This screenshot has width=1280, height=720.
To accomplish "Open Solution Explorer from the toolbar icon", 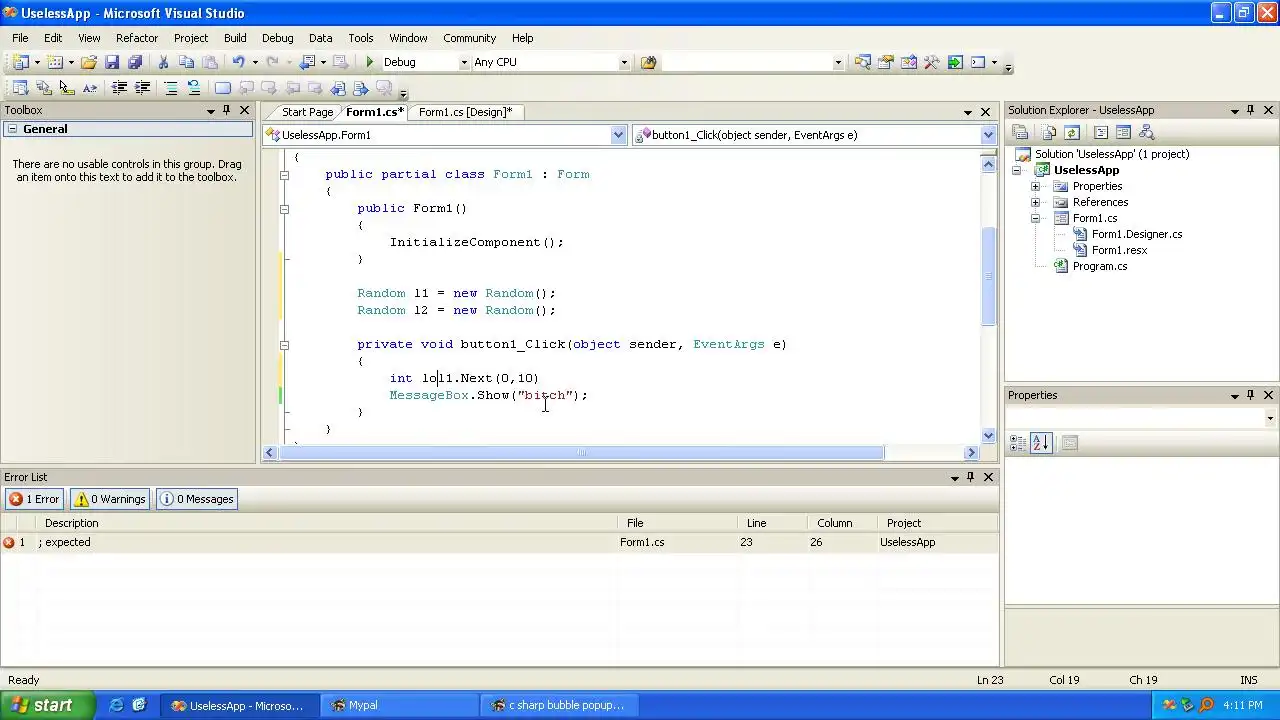I will click(x=862, y=62).
